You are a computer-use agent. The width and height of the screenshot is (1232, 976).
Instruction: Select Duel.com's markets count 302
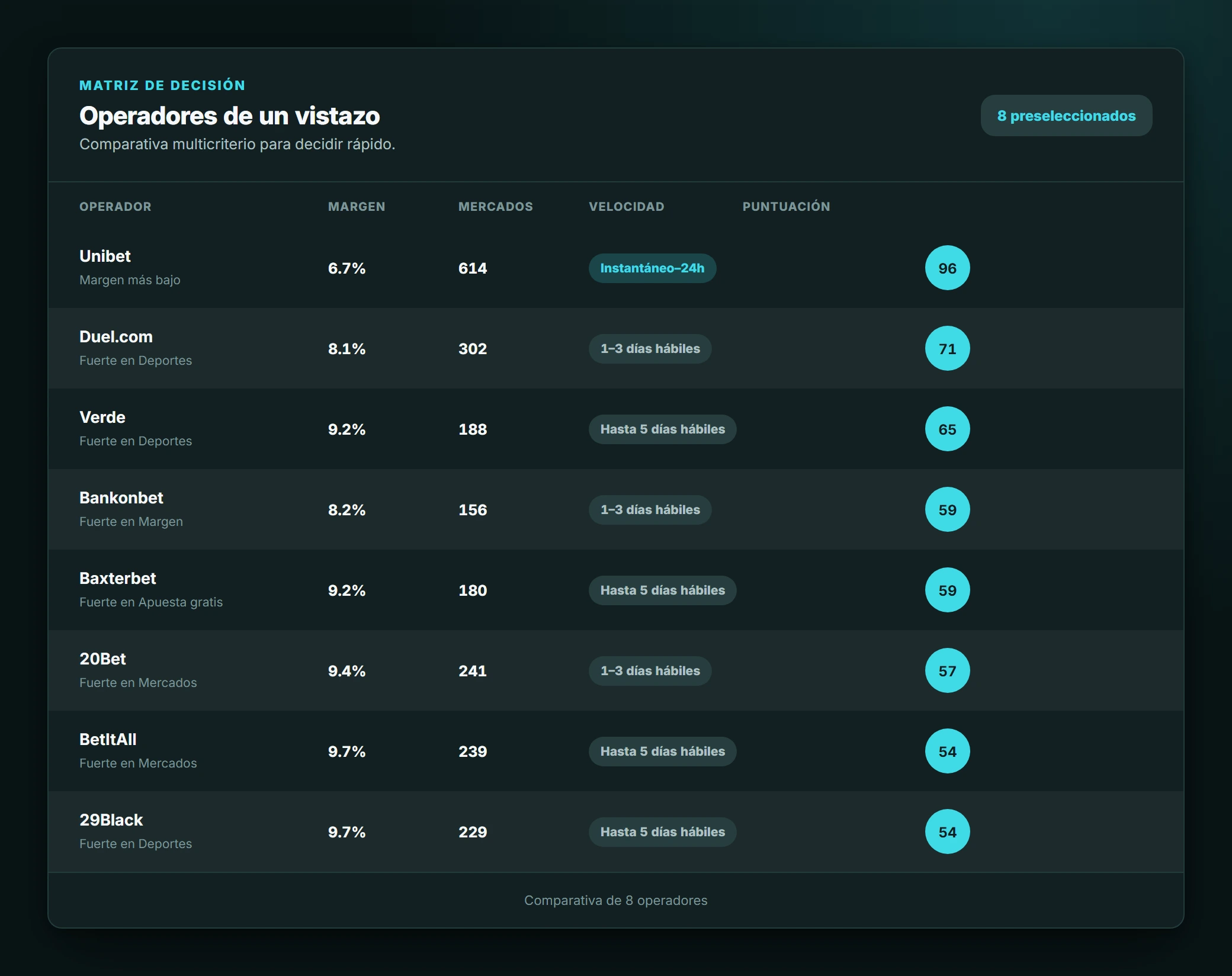coord(473,349)
